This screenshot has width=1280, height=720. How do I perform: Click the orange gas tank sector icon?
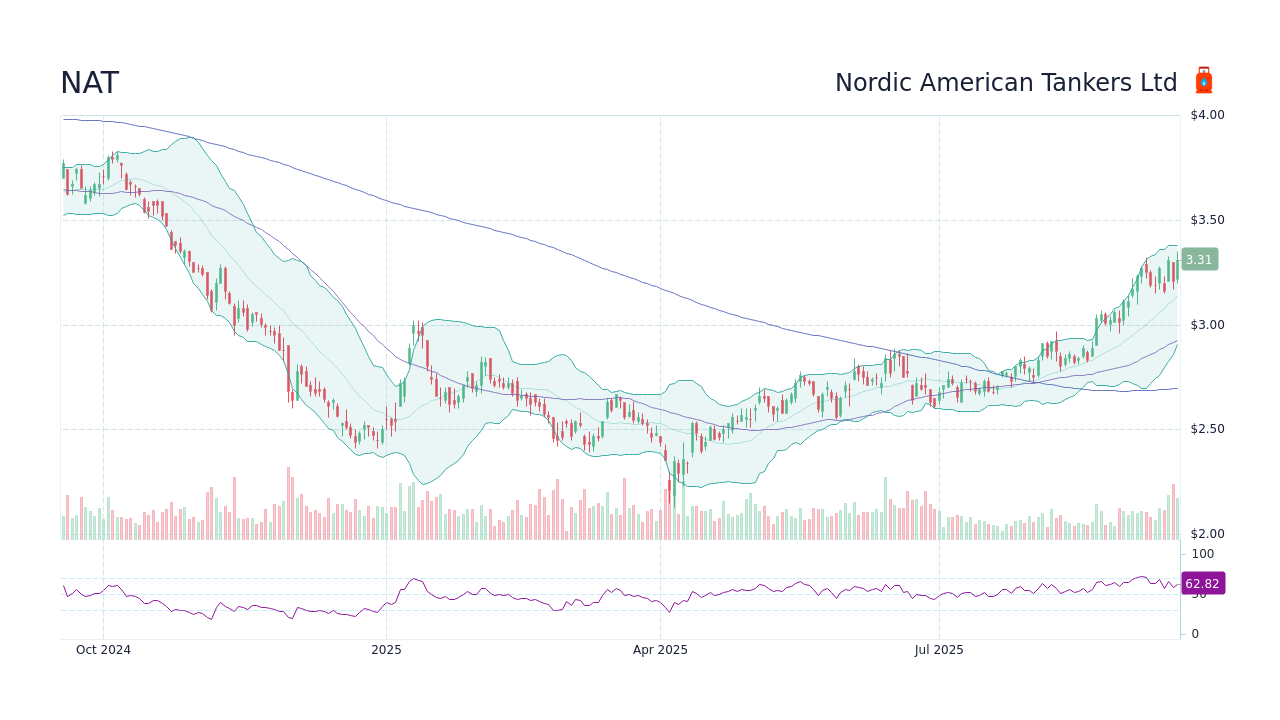point(1203,79)
